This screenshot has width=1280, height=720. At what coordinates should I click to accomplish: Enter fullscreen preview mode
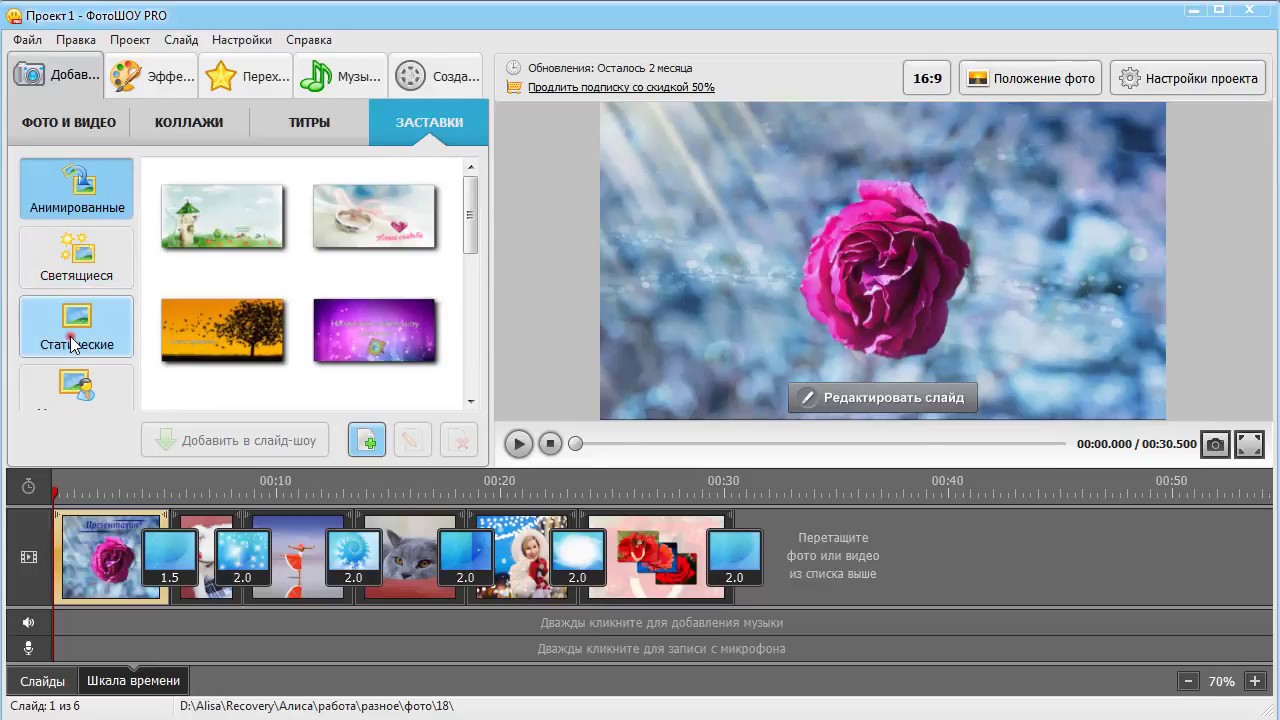point(1249,444)
